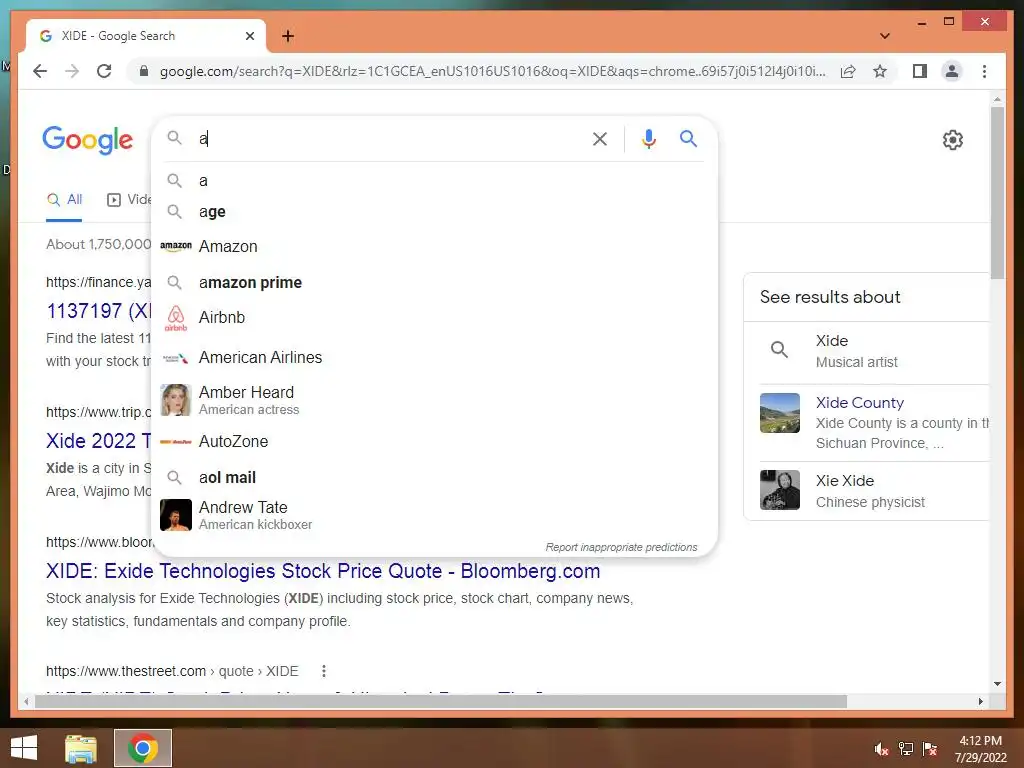The width and height of the screenshot is (1024, 768).
Task: Bookmark this page with the star icon
Action: point(880,71)
